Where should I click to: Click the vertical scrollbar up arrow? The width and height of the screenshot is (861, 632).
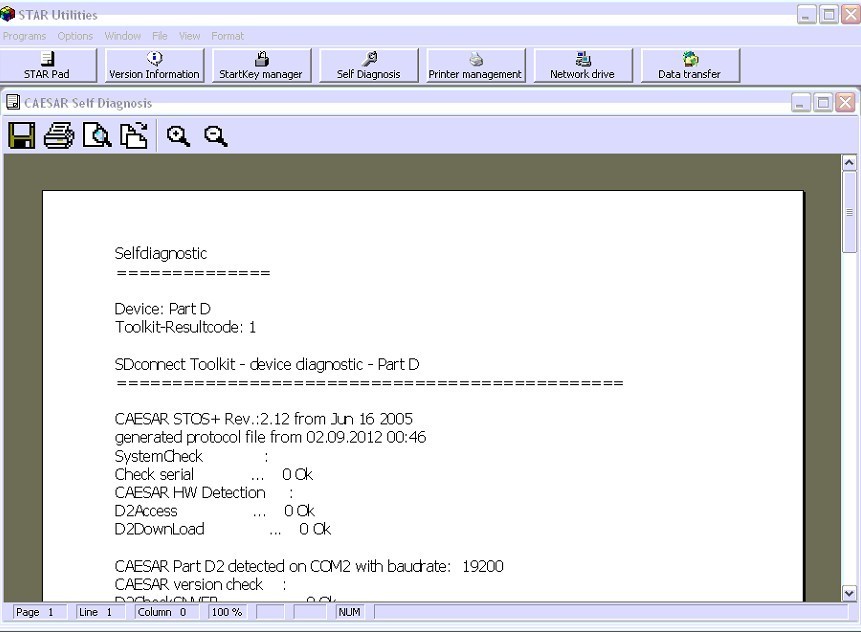point(849,163)
